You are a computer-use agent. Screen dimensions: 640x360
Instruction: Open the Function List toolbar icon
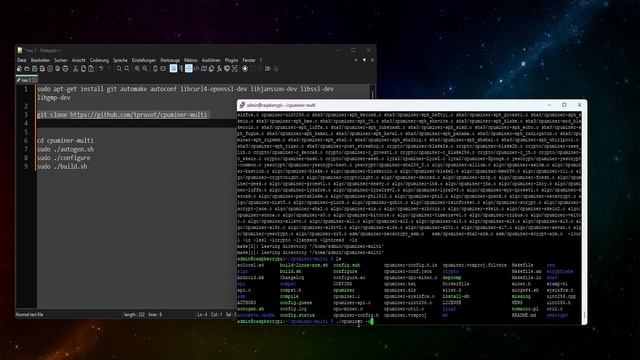[x=220, y=69]
